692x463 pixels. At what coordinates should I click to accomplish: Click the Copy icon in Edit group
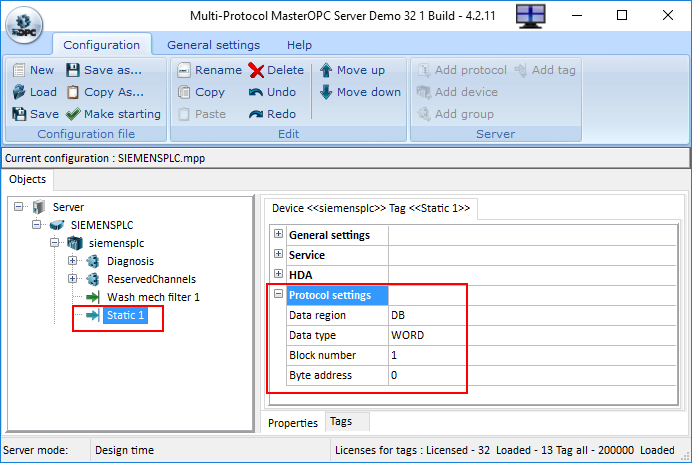tap(184, 92)
